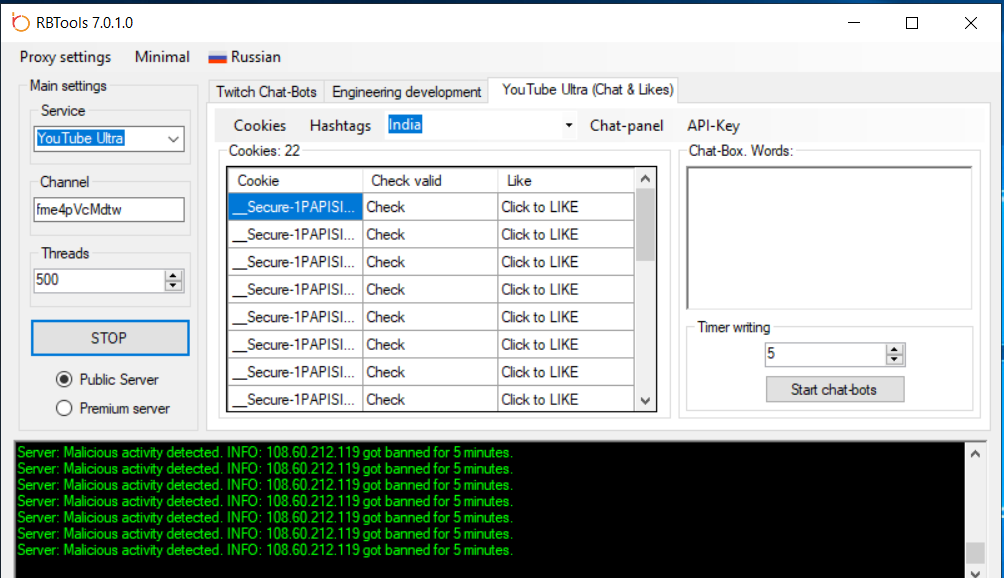Click inside the Chat-Box Words text area

(828, 238)
